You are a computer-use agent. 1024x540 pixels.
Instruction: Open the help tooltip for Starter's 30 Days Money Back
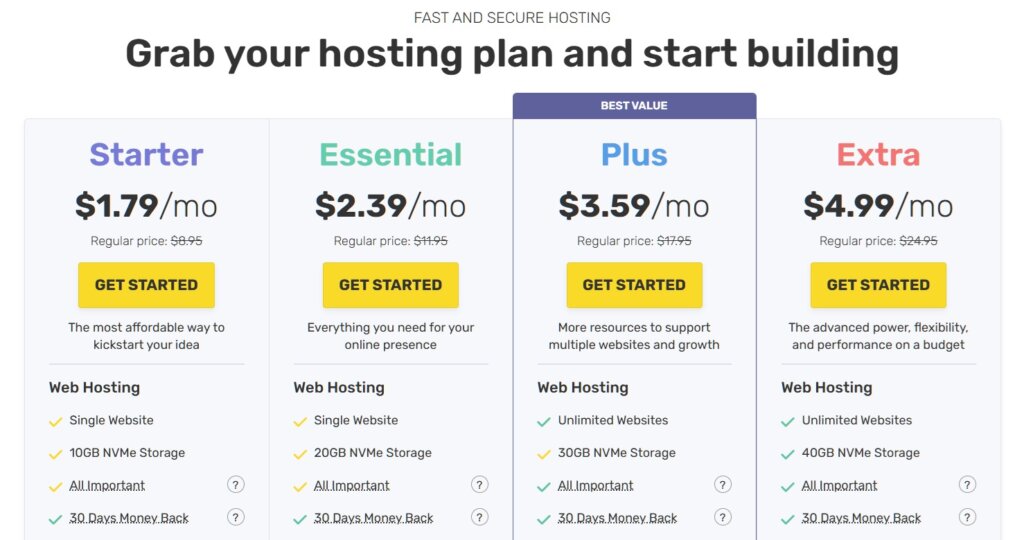click(x=236, y=517)
